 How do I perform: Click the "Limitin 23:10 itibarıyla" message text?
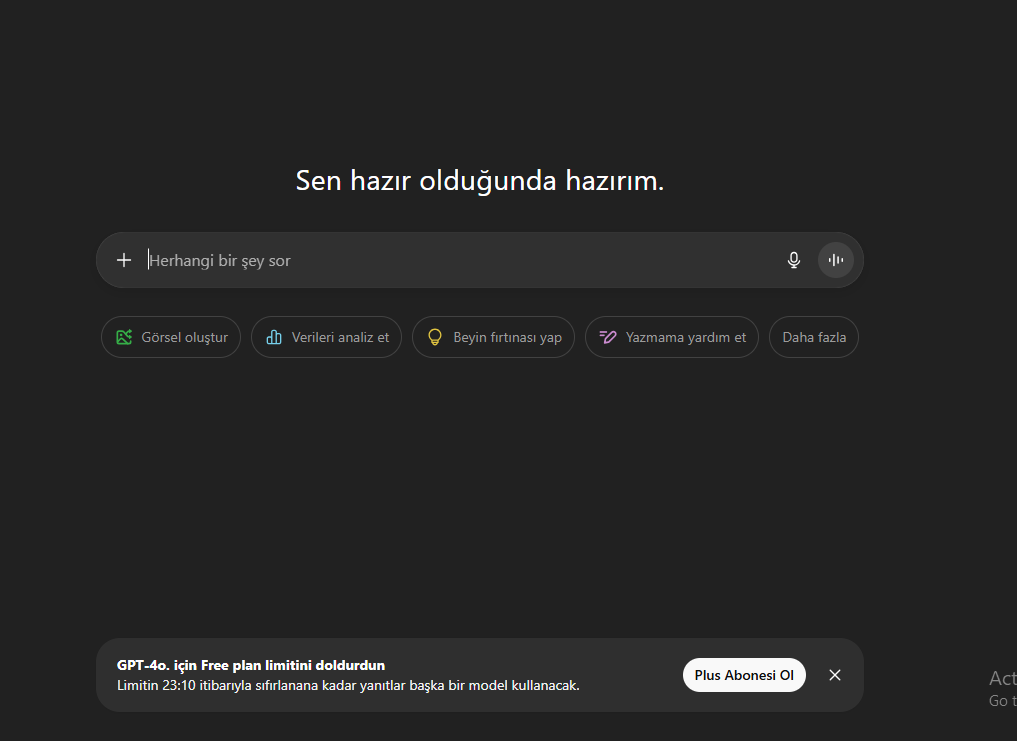[348, 685]
